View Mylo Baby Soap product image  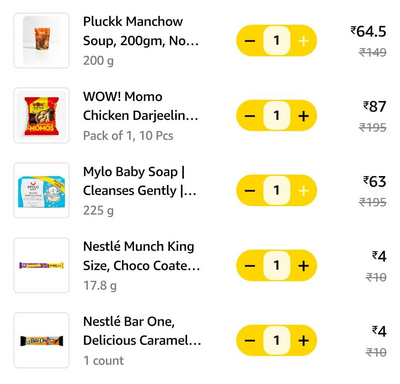click(x=41, y=190)
